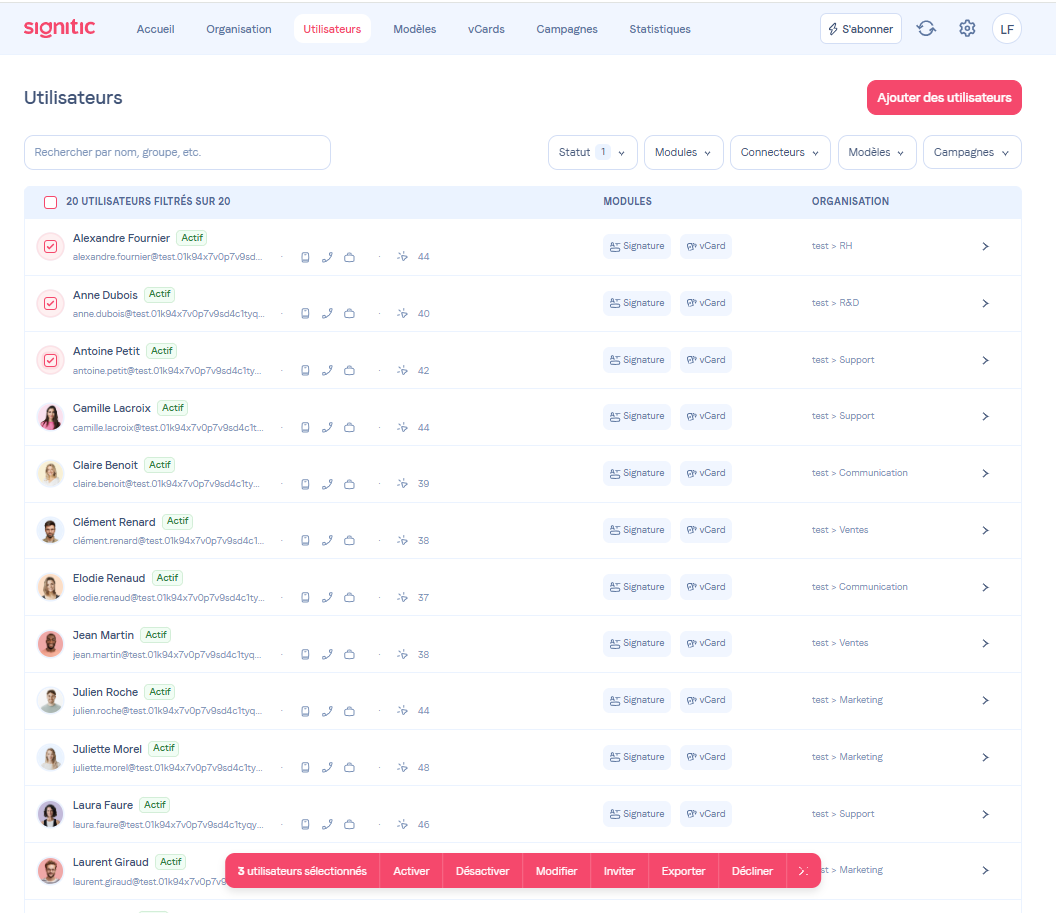Click Activer in the selection bar

click(411, 871)
